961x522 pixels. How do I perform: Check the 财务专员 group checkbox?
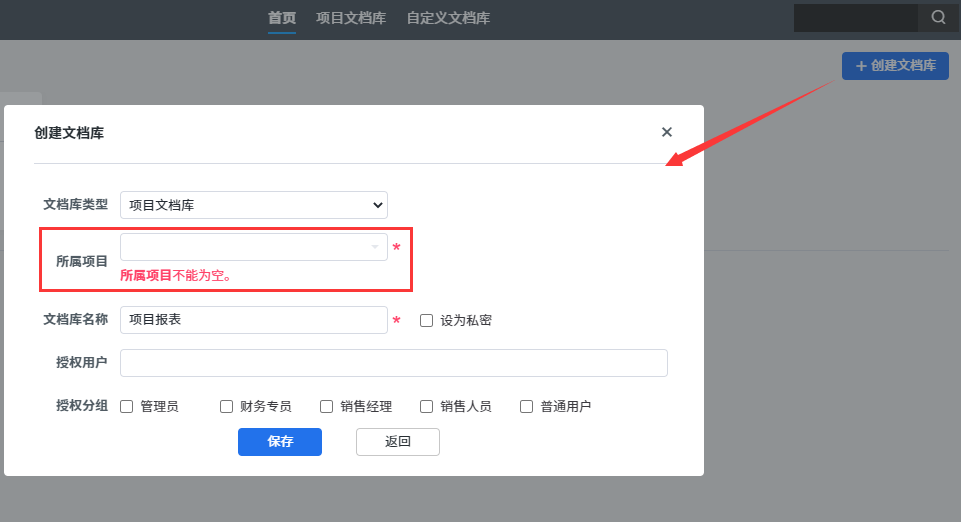(226, 407)
